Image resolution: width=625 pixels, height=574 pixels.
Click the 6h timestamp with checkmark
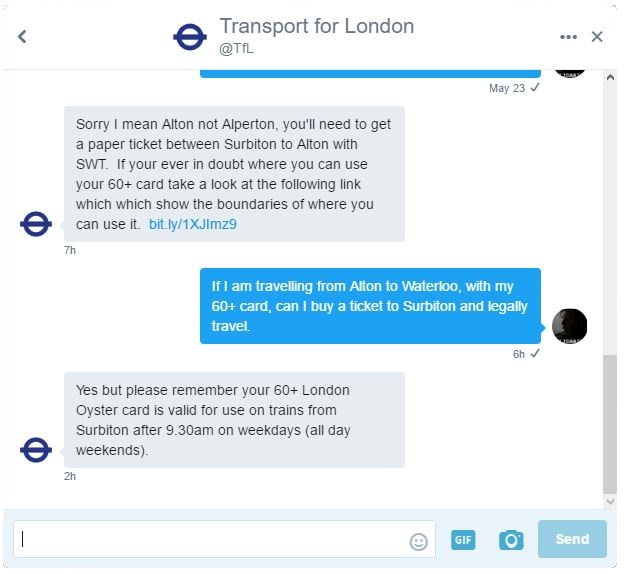coord(526,354)
